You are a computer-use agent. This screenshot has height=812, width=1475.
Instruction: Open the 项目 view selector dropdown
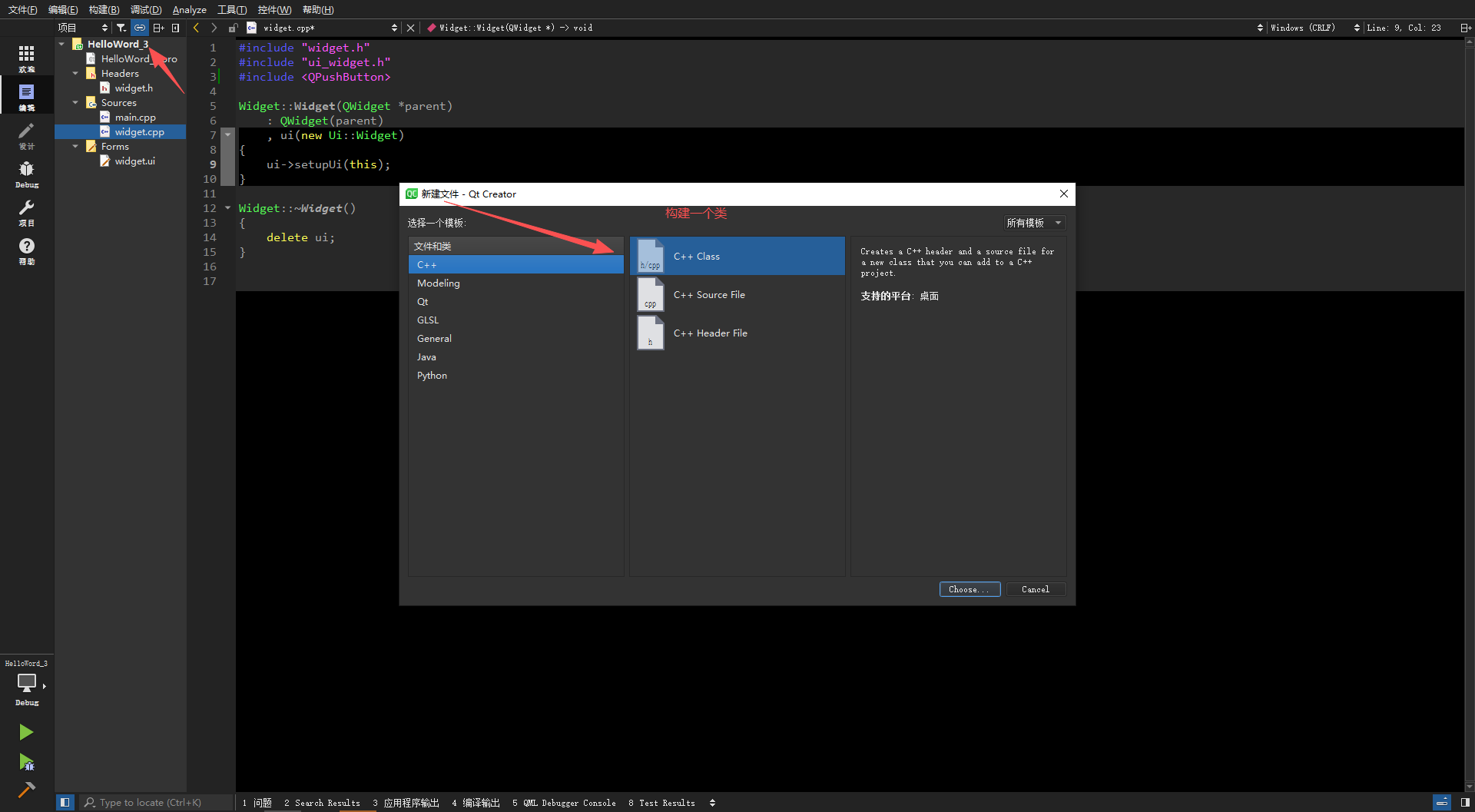tap(83, 28)
